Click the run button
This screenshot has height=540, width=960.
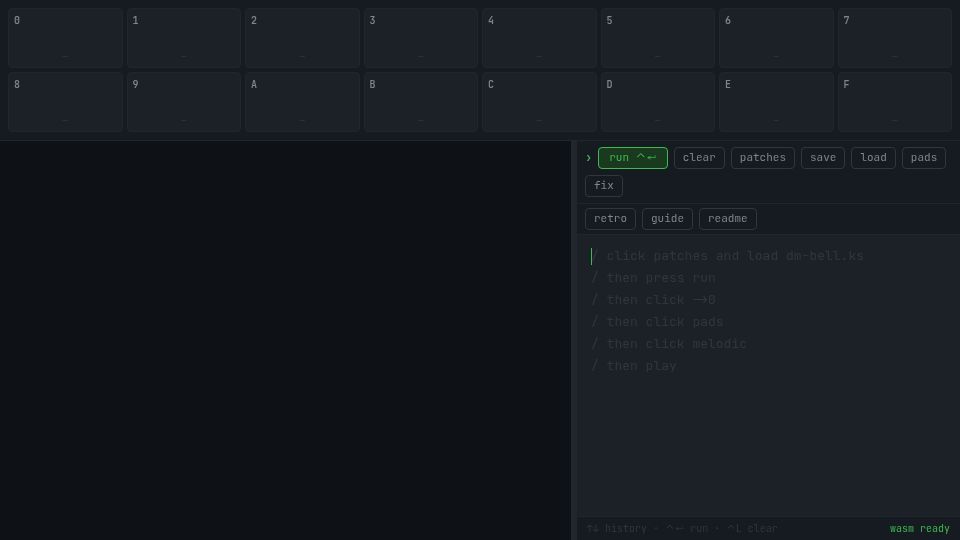632,158
